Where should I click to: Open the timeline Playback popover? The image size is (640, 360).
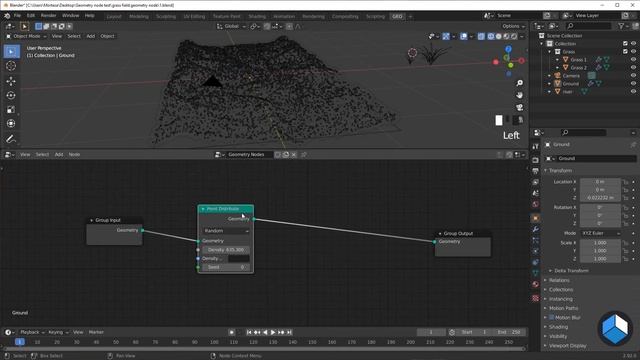tap(32, 332)
